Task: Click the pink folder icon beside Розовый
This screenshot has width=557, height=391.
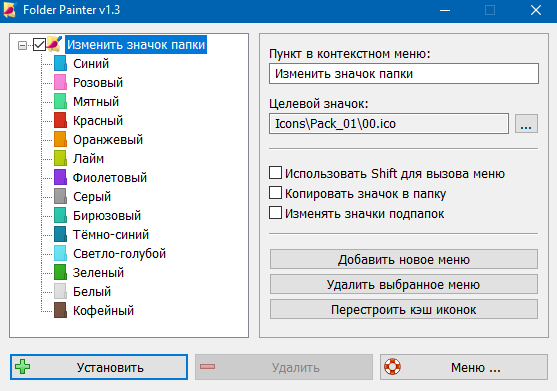Action: 60,82
